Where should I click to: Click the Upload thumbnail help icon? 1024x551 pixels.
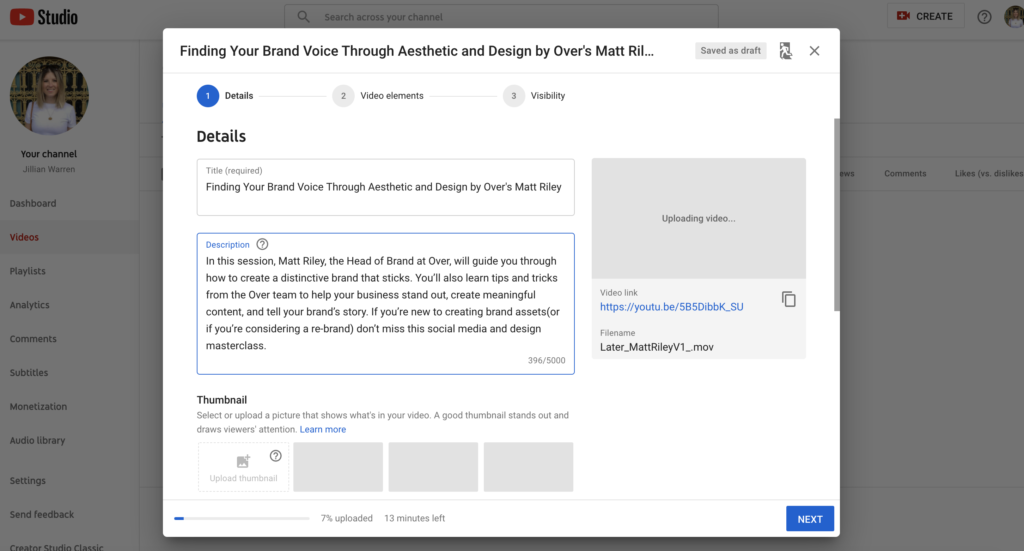(x=276, y=456)
